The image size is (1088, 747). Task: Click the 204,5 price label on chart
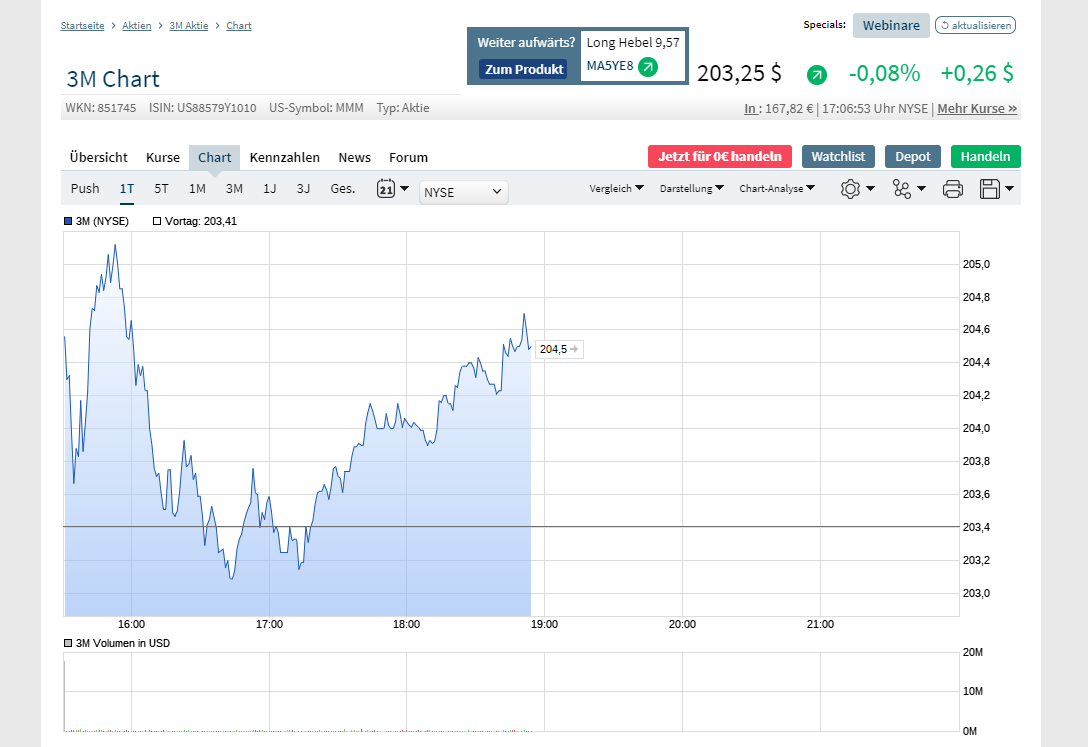point(553,349)
